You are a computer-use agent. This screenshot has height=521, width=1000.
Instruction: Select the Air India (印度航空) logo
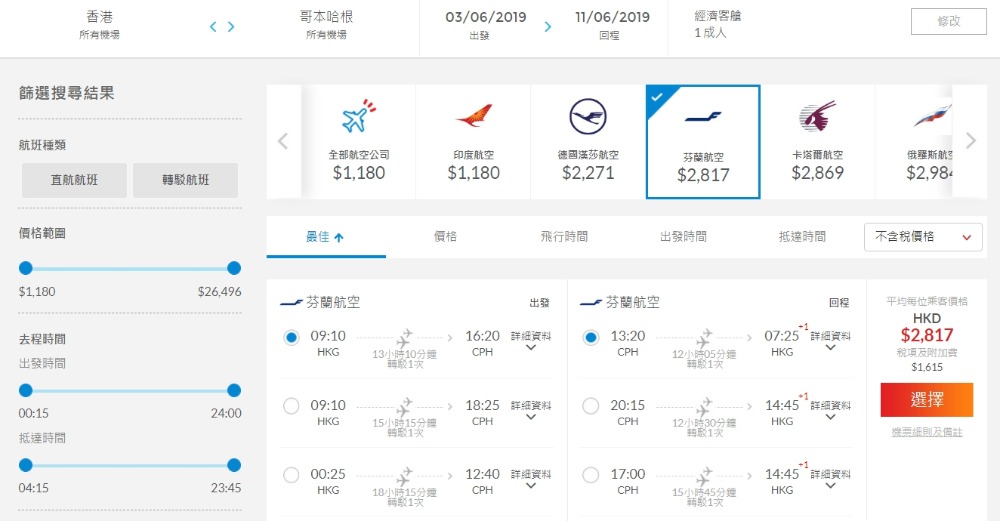pyautogui.click(x=473, y=119)
